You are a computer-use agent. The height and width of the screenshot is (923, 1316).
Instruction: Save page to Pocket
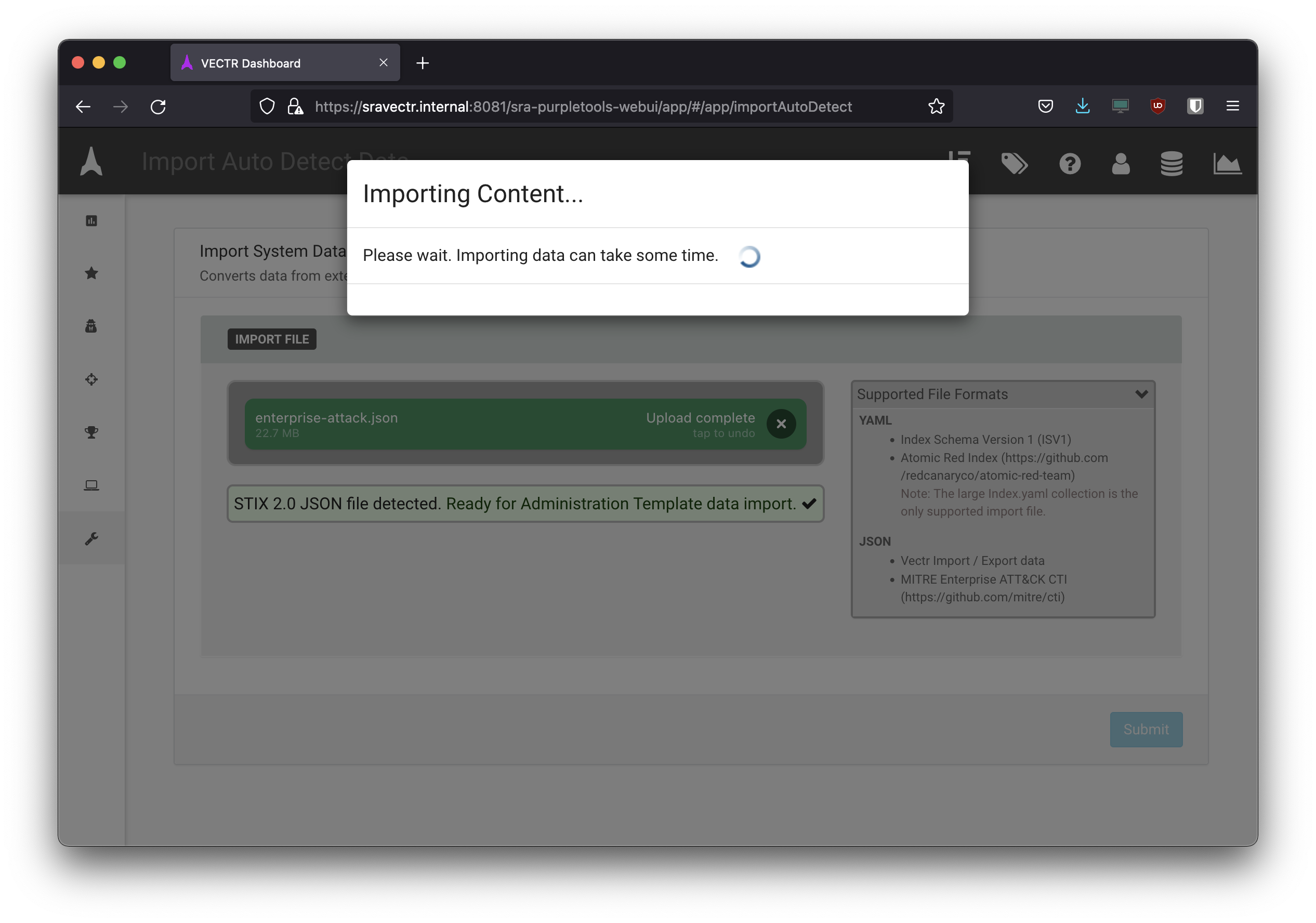tap(1045, 106)
